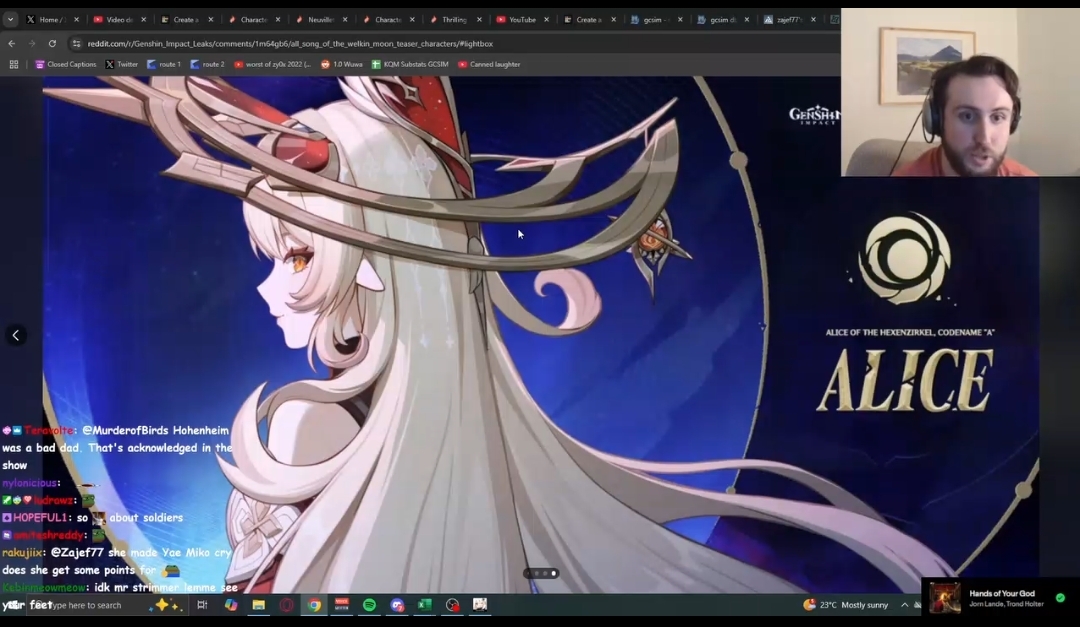
Task: Click the Reddit URL address bar
Action: (289, 43)
